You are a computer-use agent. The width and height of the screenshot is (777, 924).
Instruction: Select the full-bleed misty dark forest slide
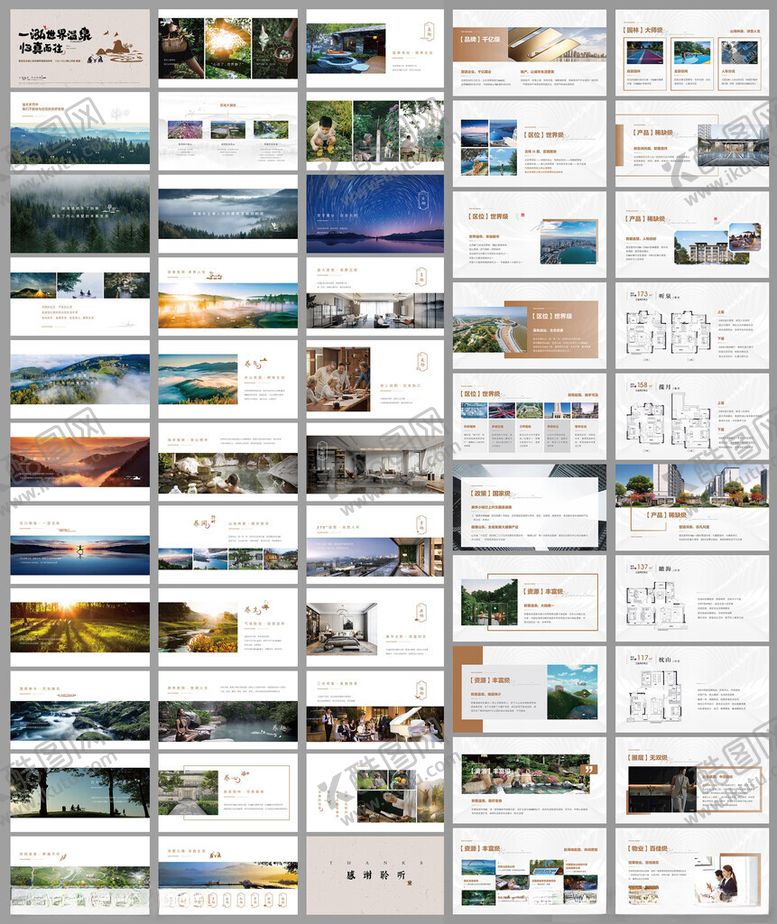[x=80, y=214]
